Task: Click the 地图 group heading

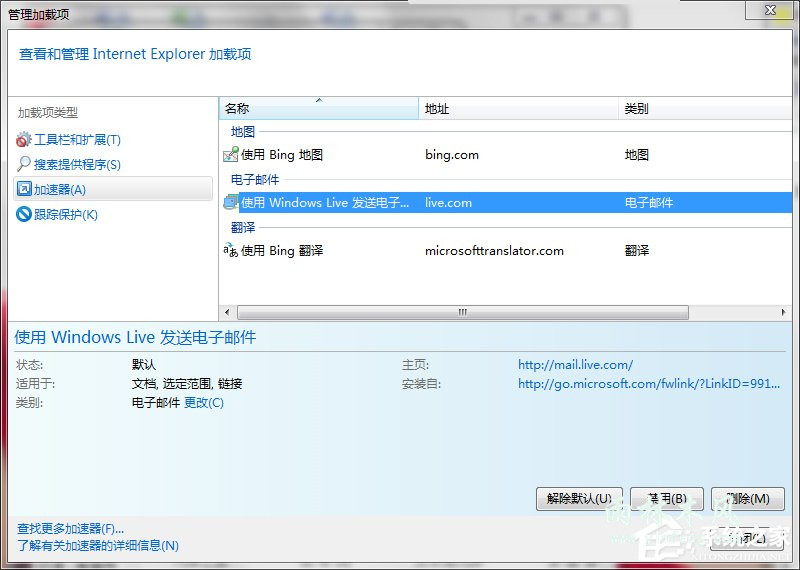Action: (243, 132)
